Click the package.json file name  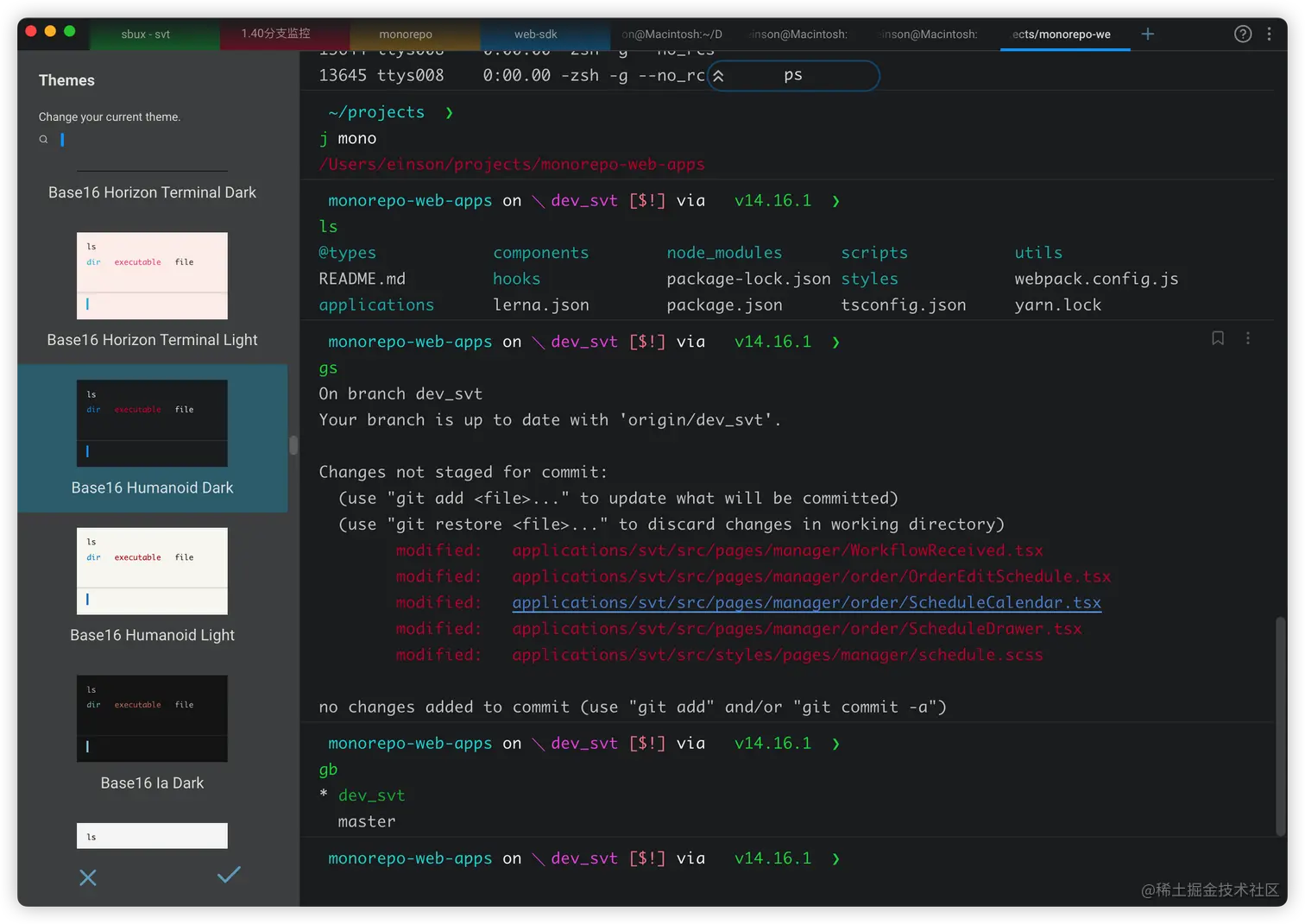tap(724, 305)
